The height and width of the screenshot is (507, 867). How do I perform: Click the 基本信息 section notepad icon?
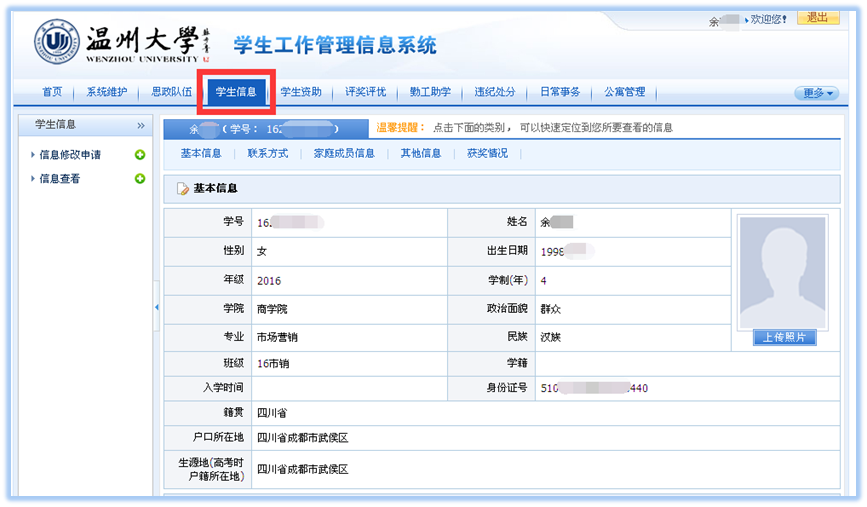(x=182, y=188)
